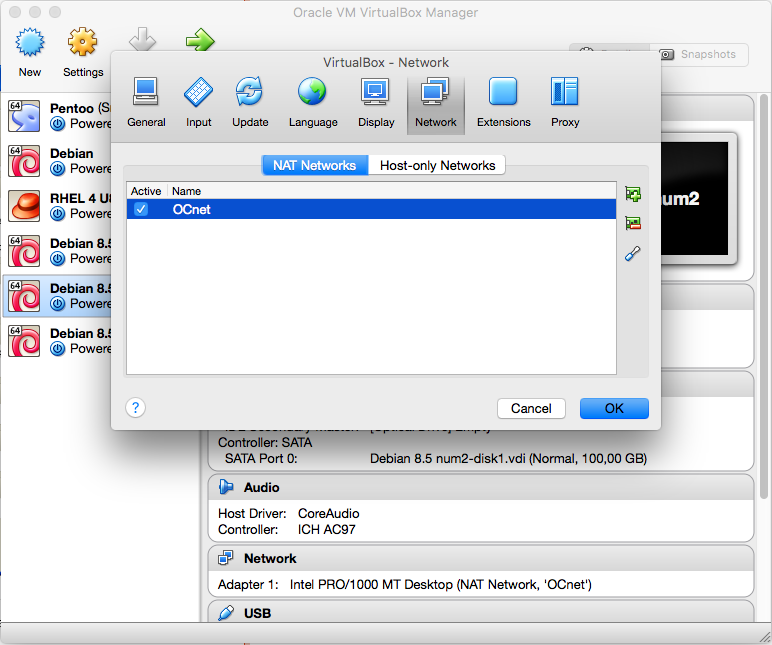Open the Display preferences pane
The height and width of the screenshot is (645, 772).
[376, 103]
